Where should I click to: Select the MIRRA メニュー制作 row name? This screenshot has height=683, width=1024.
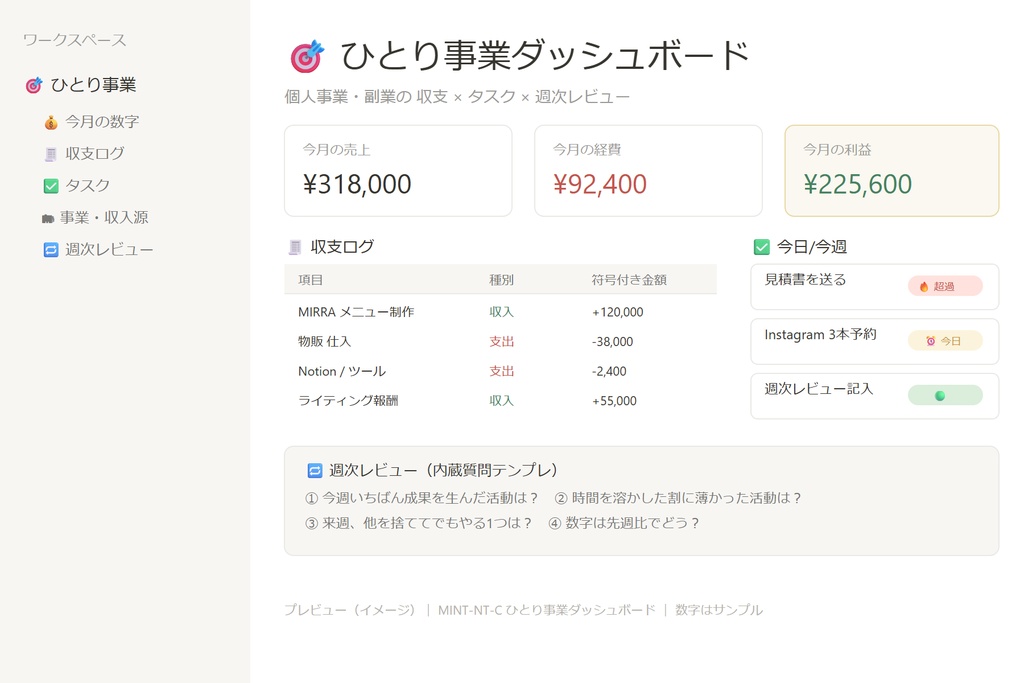[356, 312]
